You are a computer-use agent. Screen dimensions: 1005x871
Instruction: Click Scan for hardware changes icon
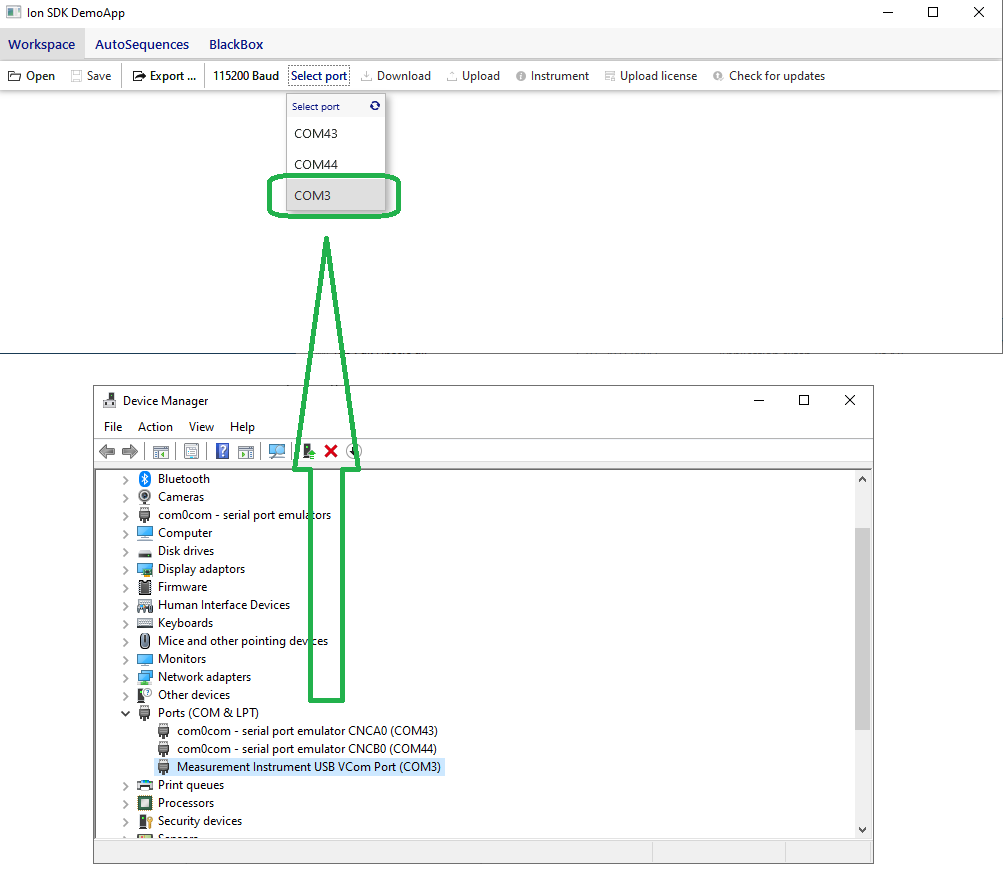[x=277, y=452]
